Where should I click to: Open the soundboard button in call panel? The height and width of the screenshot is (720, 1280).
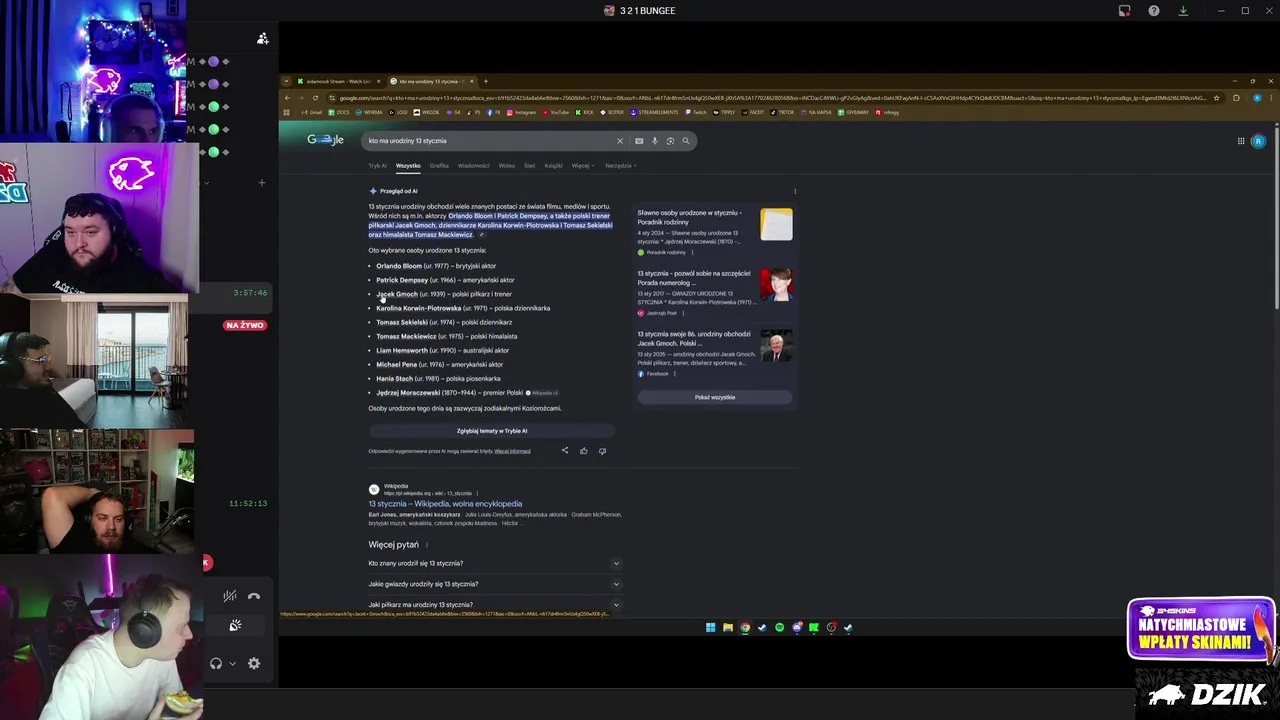coord(235,625)
